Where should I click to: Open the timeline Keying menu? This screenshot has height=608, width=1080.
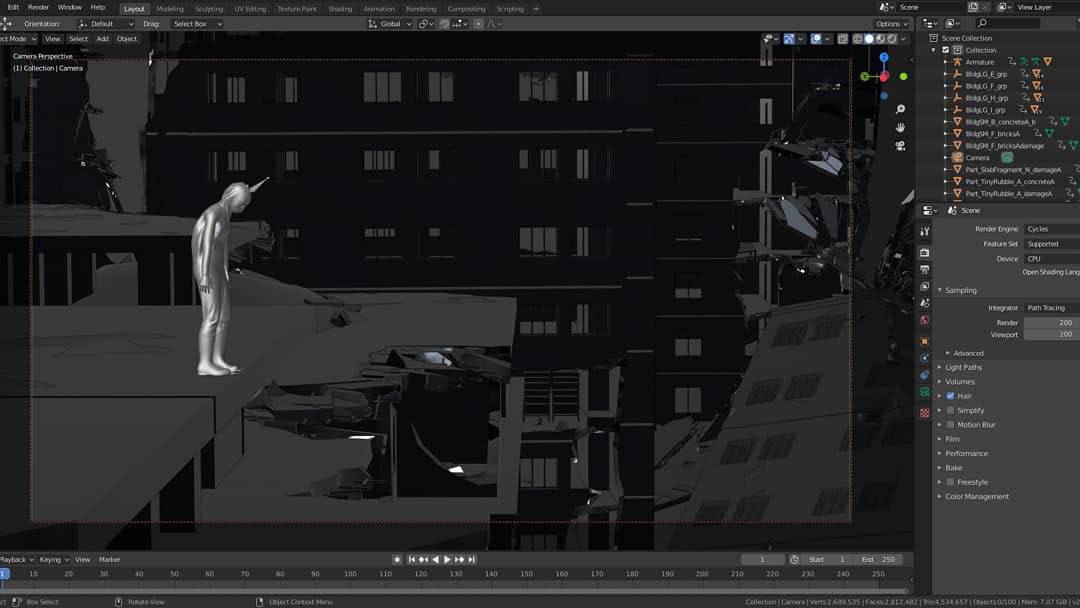[54, 560]
